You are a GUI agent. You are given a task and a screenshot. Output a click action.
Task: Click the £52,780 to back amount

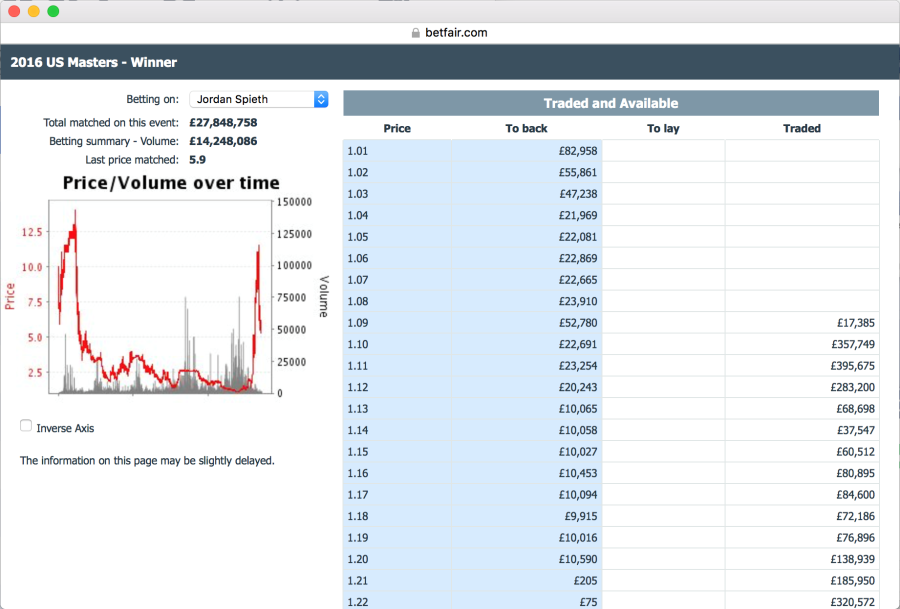coord(578,323)
